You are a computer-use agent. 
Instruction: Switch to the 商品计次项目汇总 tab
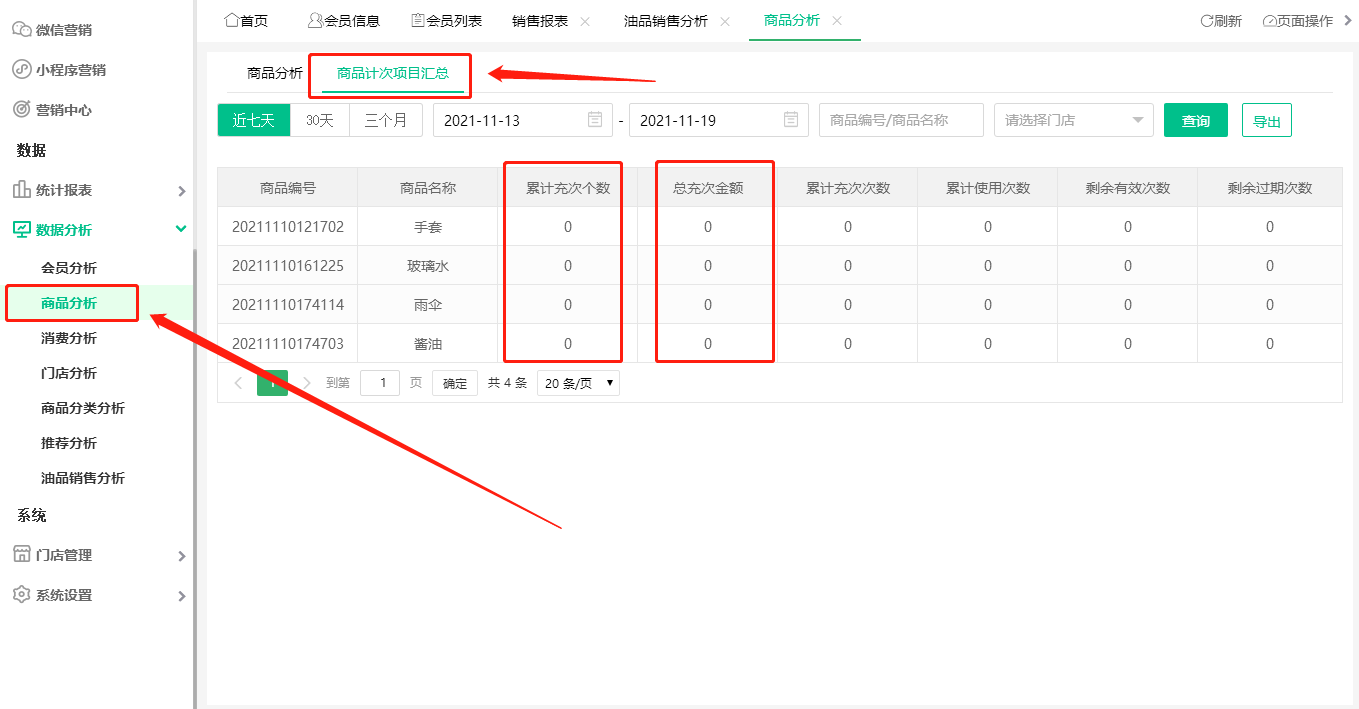click(x=390, y=75)
